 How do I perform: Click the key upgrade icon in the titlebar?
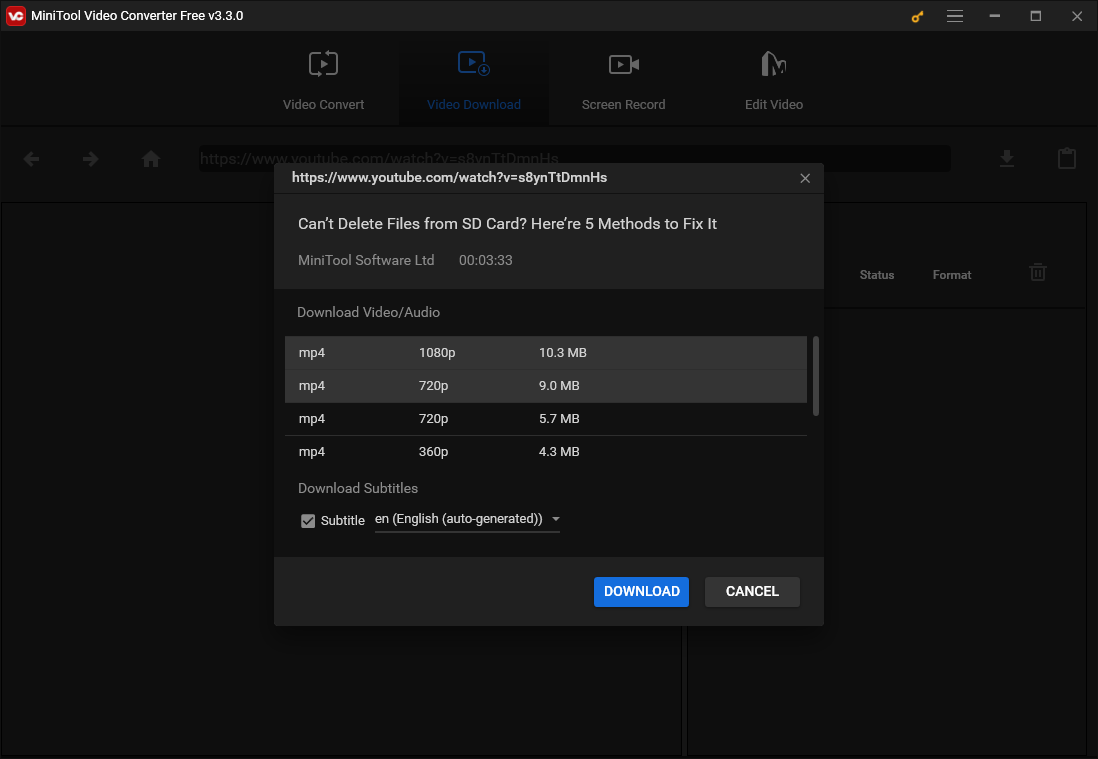tap(917, 16)
